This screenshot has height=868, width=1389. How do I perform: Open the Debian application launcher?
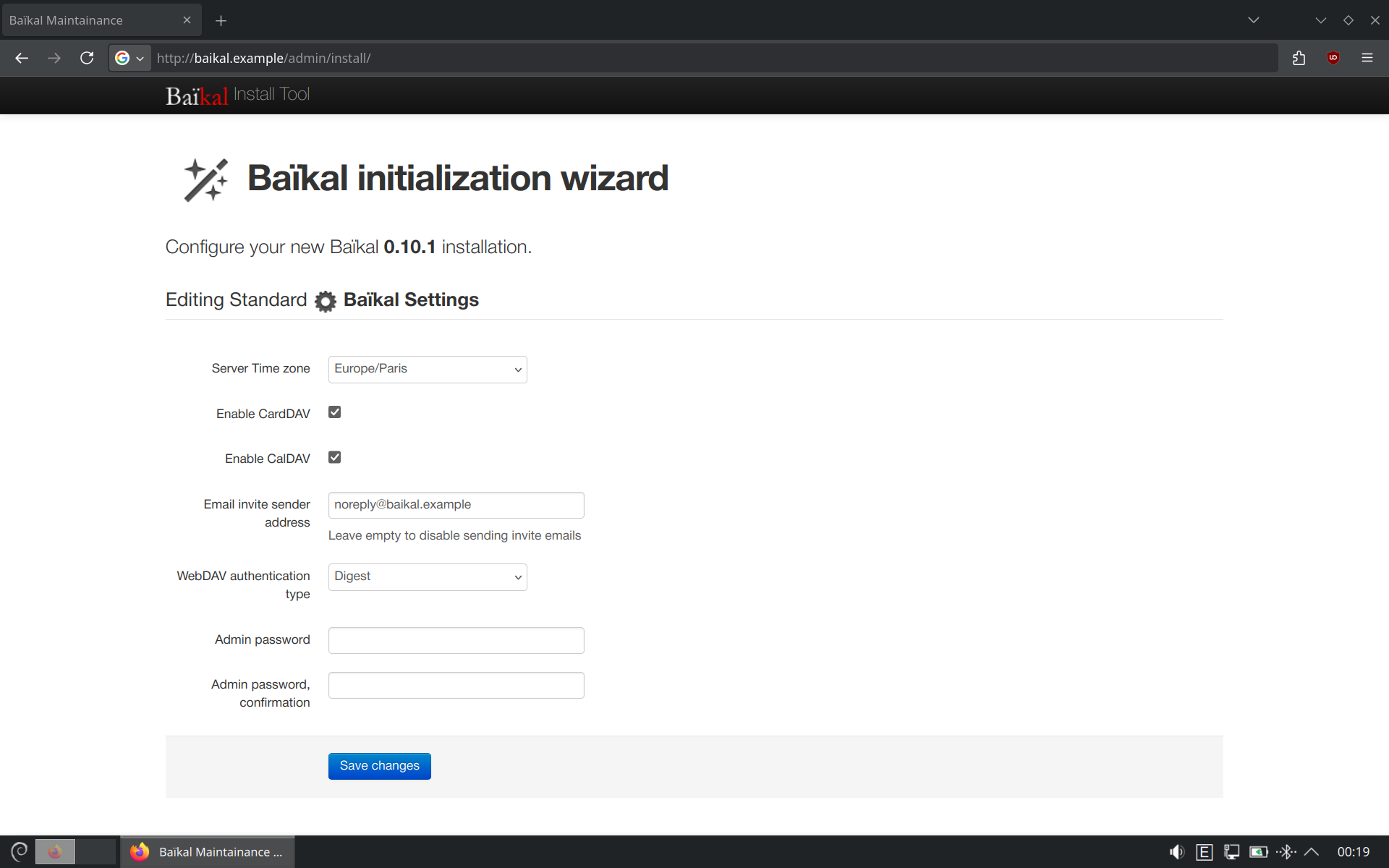[x=20, y=852]
